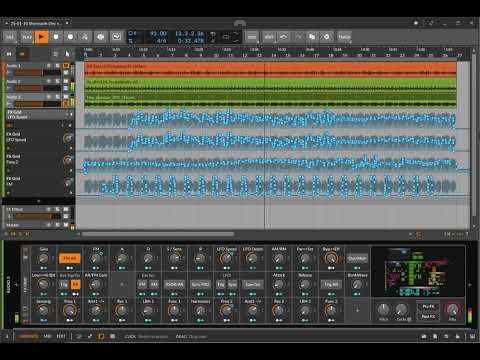This screenshot has height=360, width=480.
Task: Toggle the metronome icon beside the tempo
Action: [212, 34]
